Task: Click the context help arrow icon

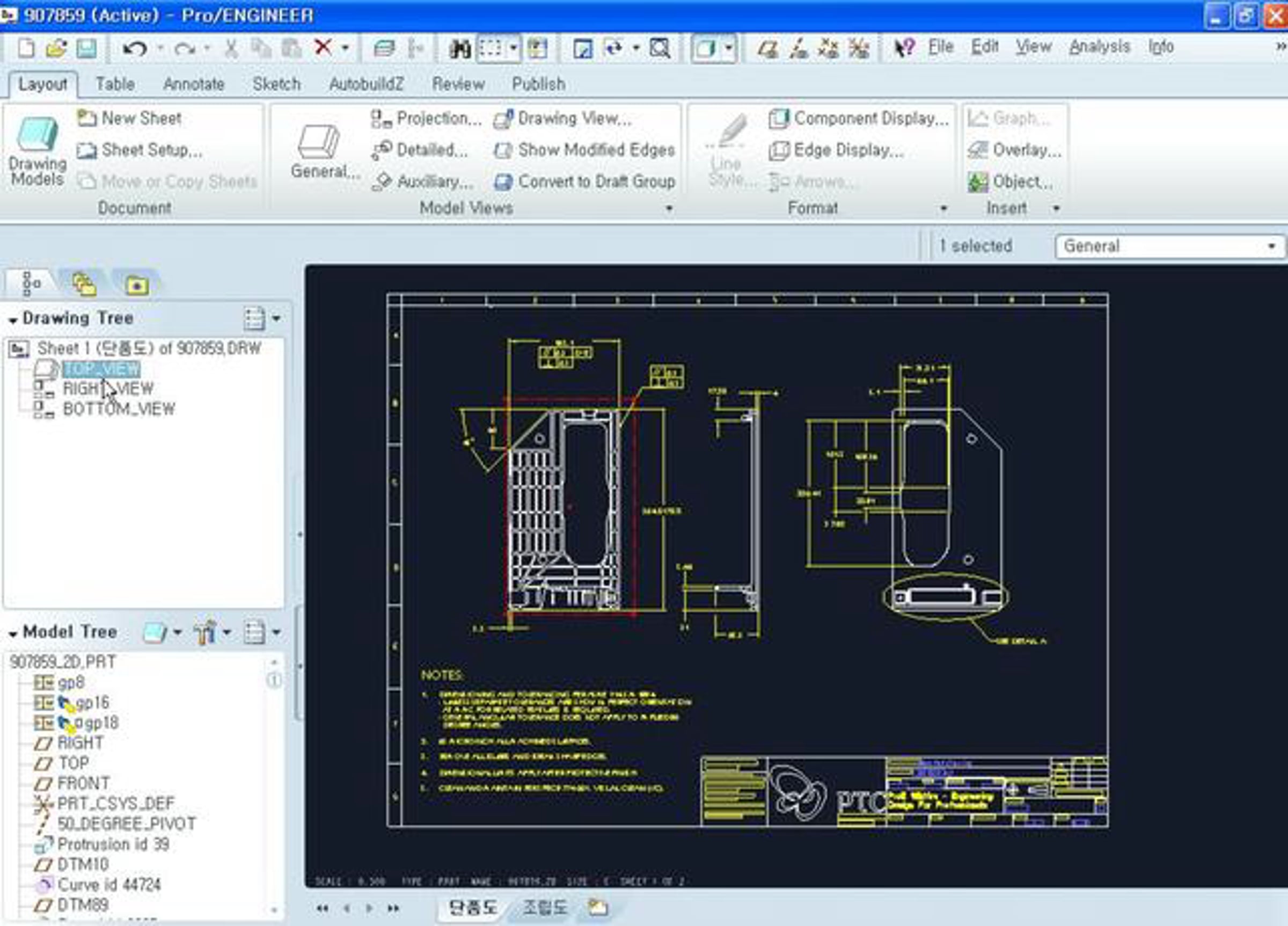Action: click(x=904, y=48)
